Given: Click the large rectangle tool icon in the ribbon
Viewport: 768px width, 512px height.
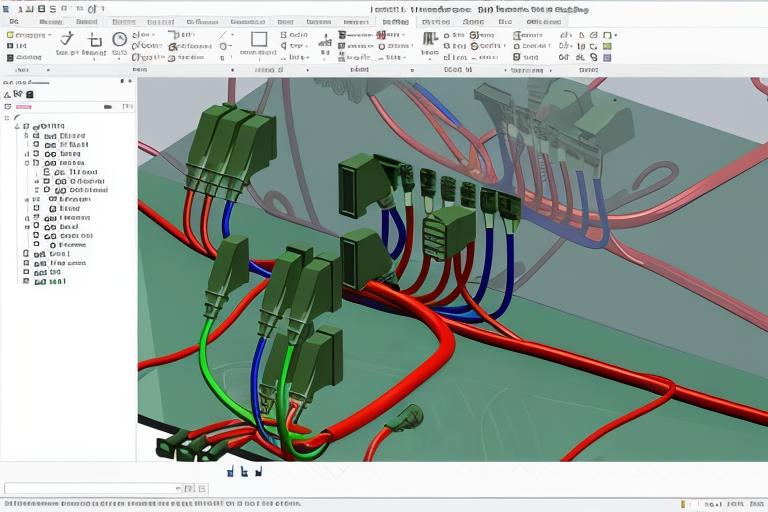Looking at the screenshot, I should (x=259, y=40).
